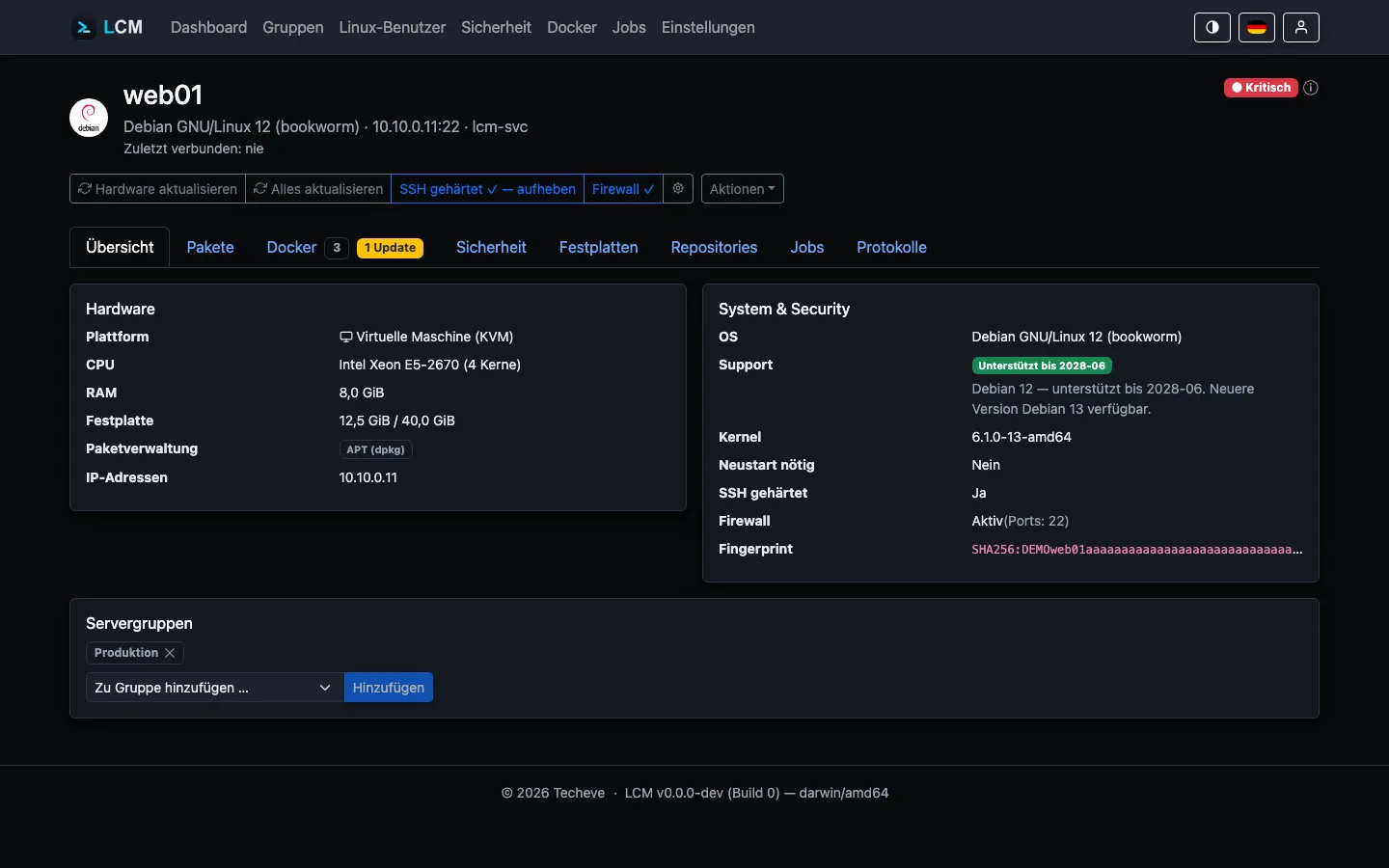Viewport: 1389px width, 868px height.
Task: Click the 1 Update badge
Action: tap(390, 248)
